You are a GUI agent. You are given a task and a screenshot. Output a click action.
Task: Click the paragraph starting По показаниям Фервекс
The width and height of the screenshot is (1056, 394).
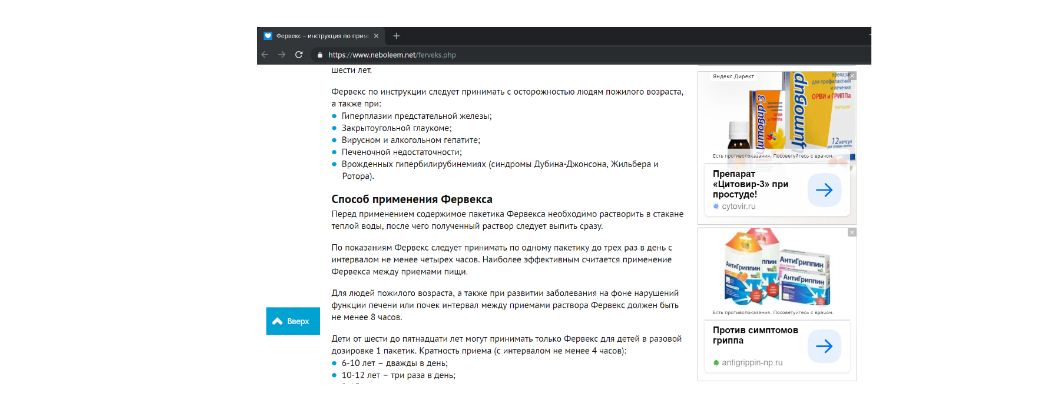[502, 259]
